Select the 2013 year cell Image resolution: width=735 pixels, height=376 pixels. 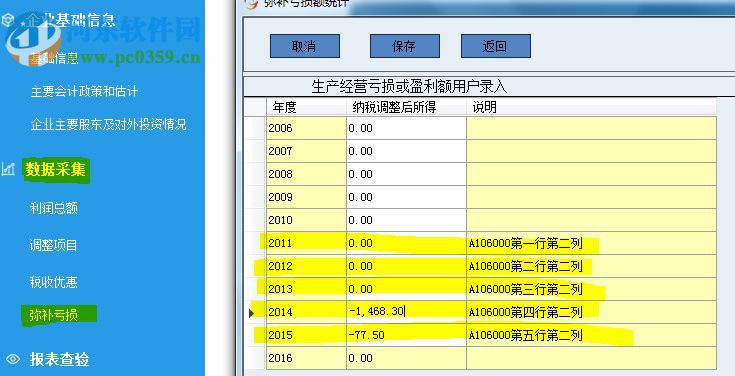point(307,289)
